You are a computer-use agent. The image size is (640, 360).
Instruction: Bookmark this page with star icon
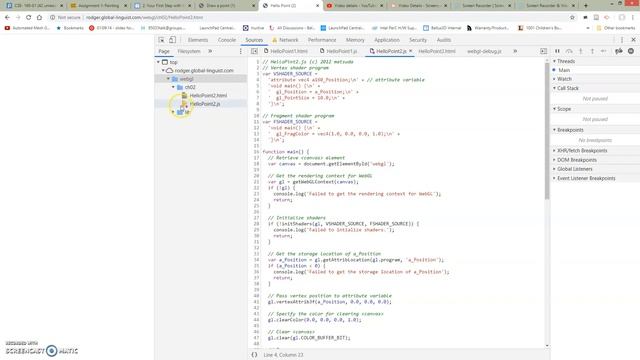[x=572, y=18]
